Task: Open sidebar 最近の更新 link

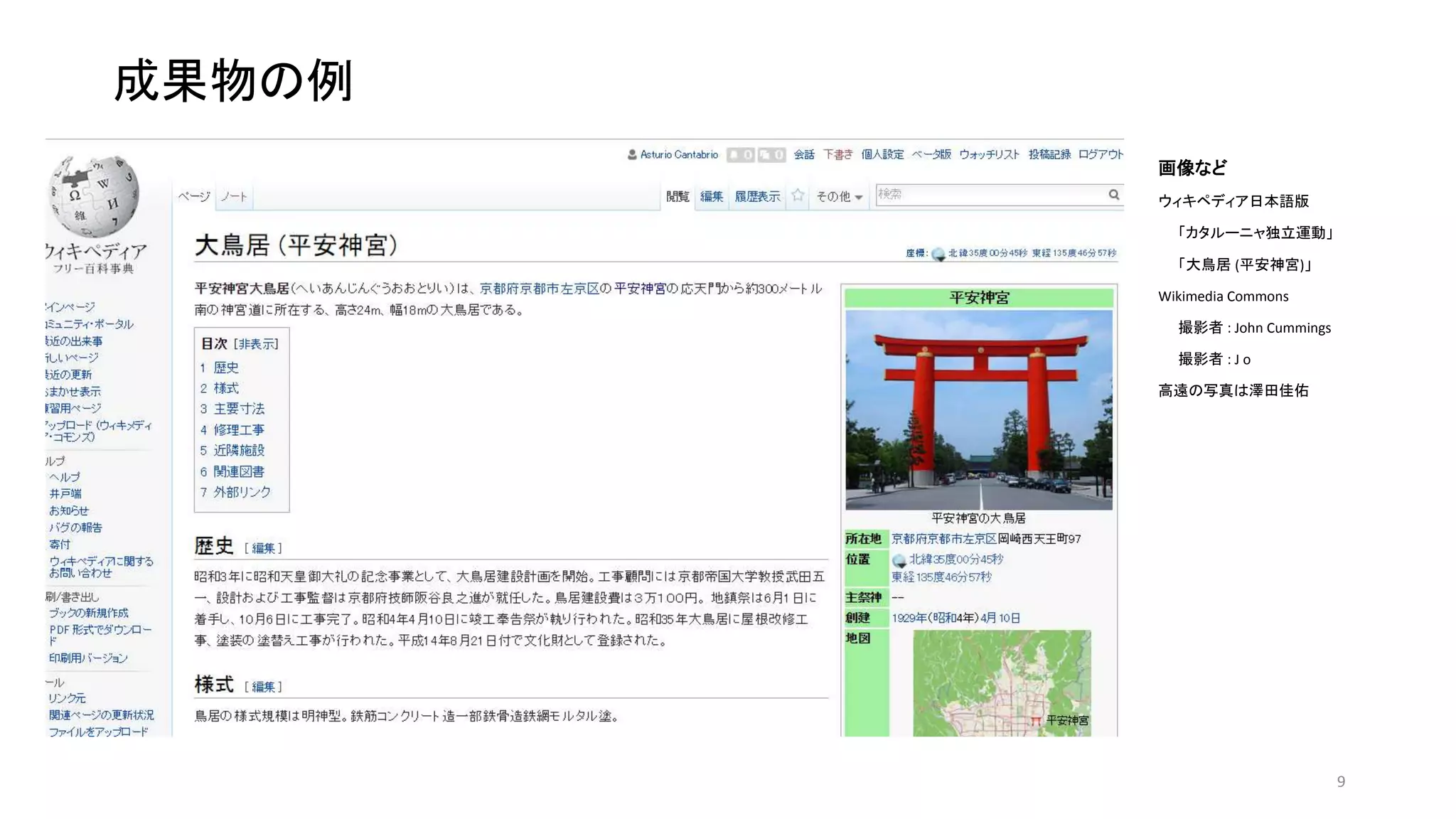Action: click(69, 375)
